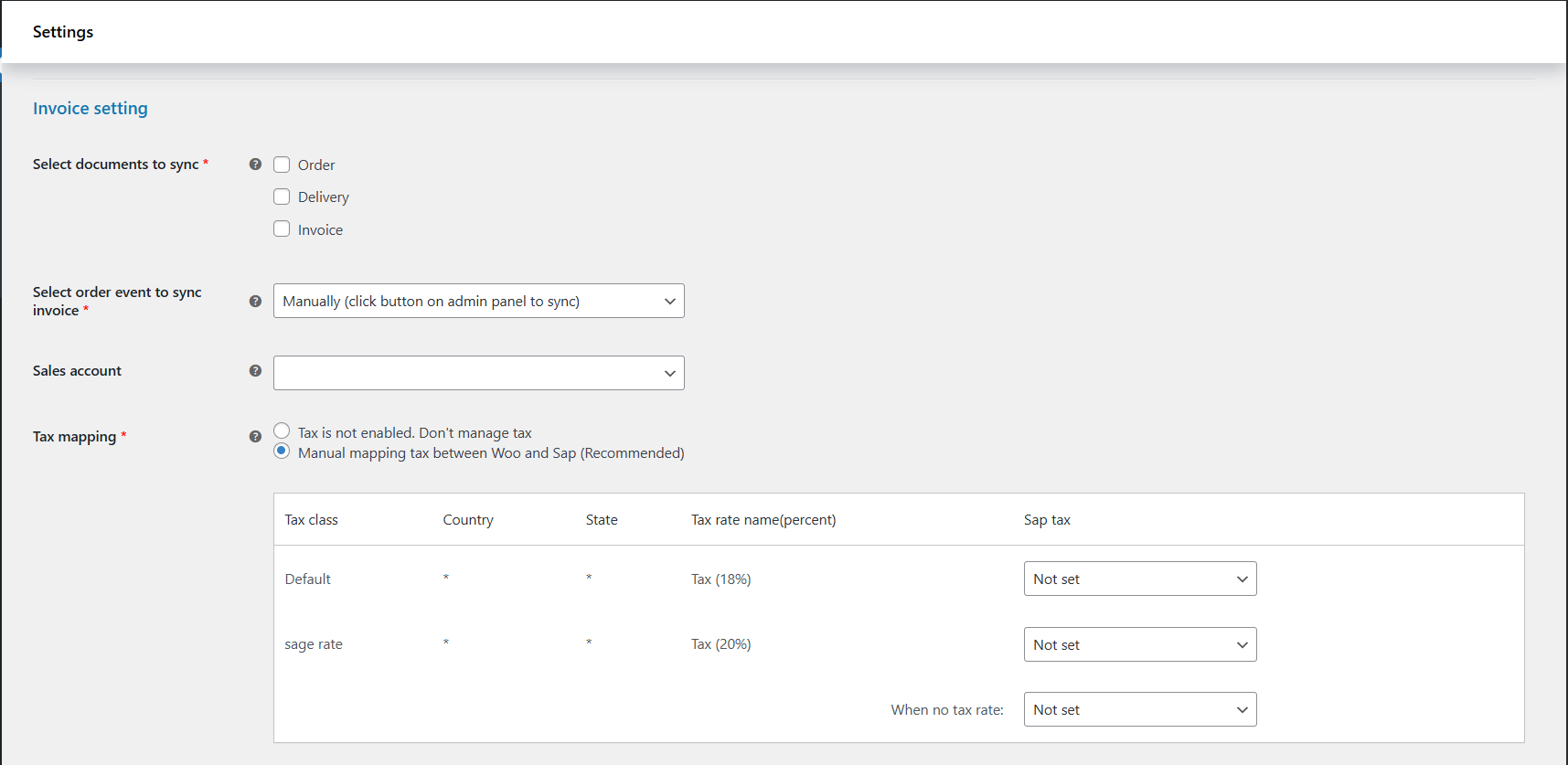Open Sap tax dropdown for Tax (18%)

[1139, 579]
